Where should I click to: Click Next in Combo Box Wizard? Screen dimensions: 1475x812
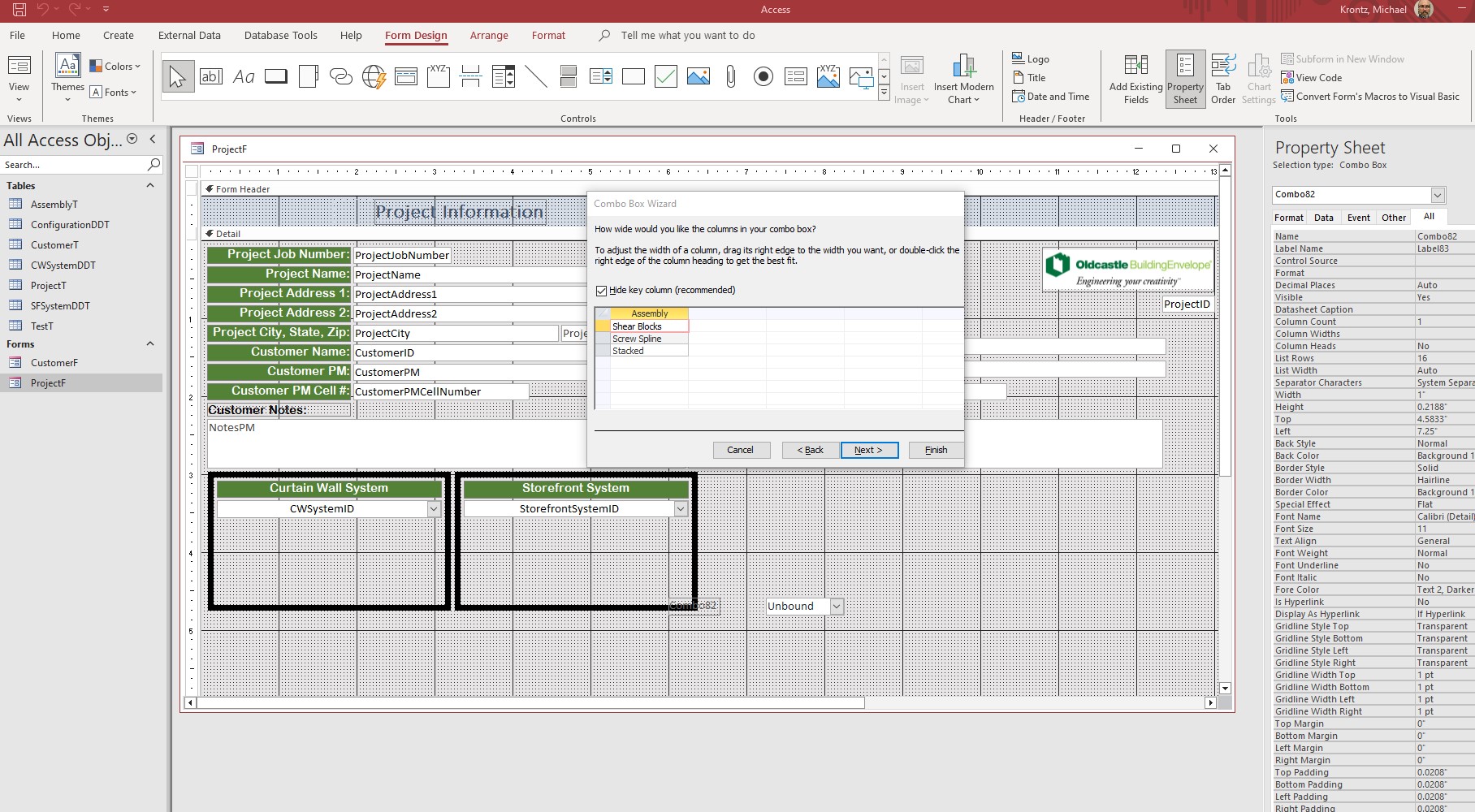[868, 450]
